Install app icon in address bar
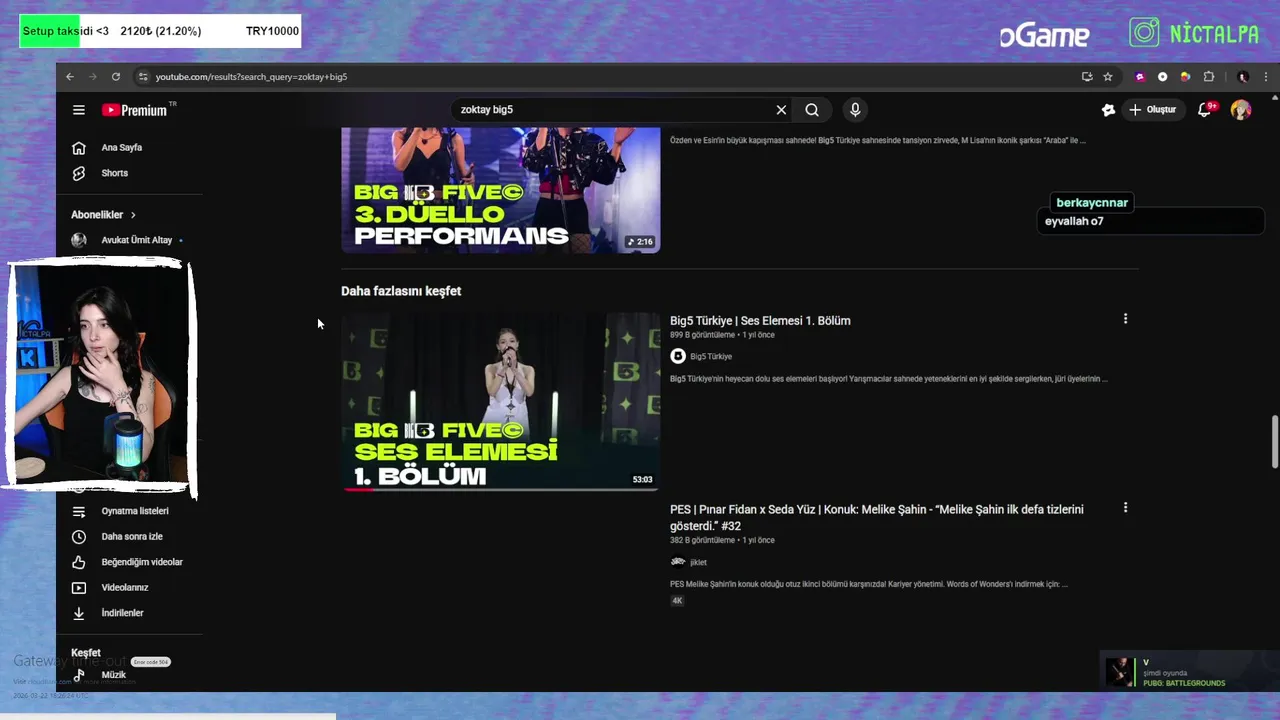This screenshot has width=1280, height=720. pos(1087,77)
